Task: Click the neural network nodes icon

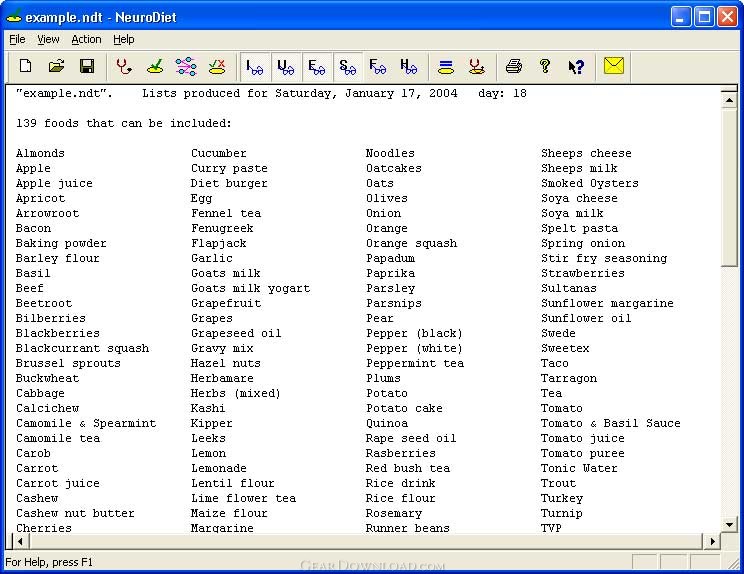Action: (x=186, y=66)
